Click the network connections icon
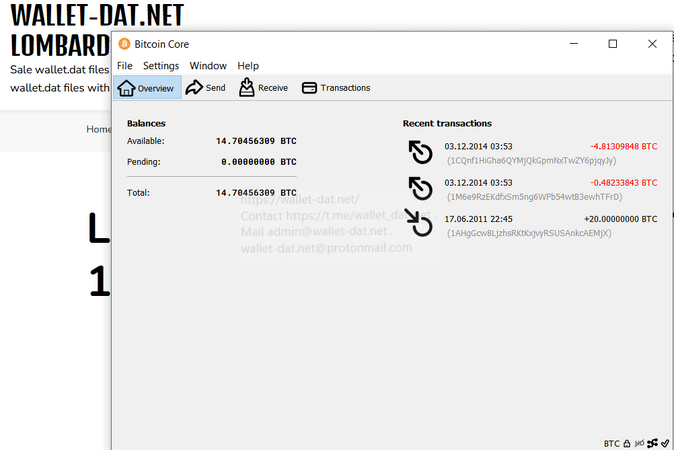 pos(653,443)
